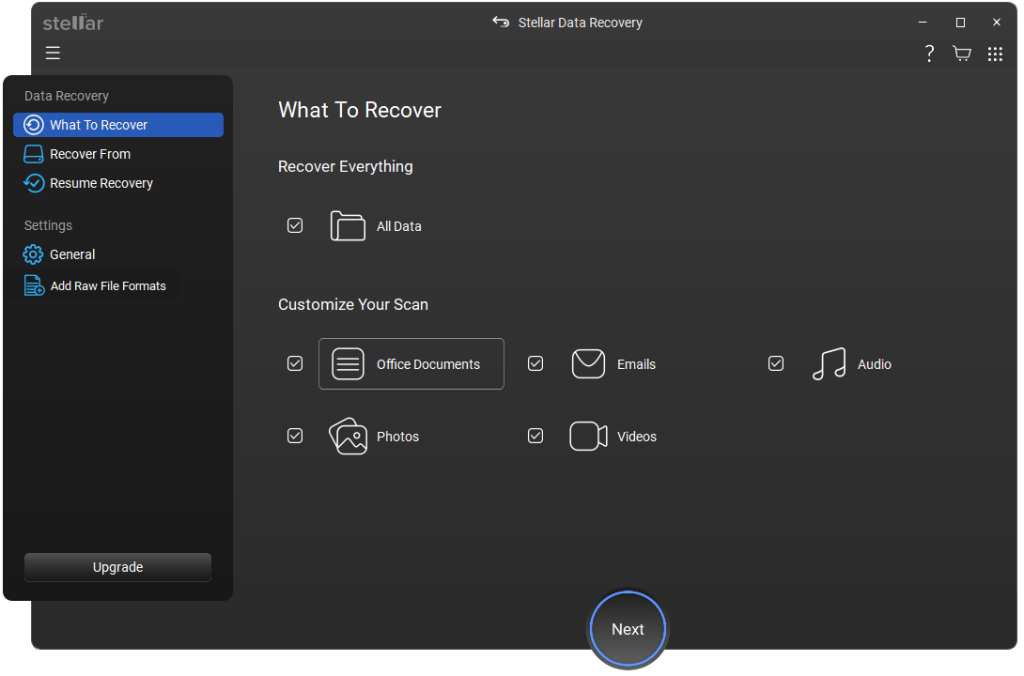Disable the Emails checkbox

click(535, 363)
